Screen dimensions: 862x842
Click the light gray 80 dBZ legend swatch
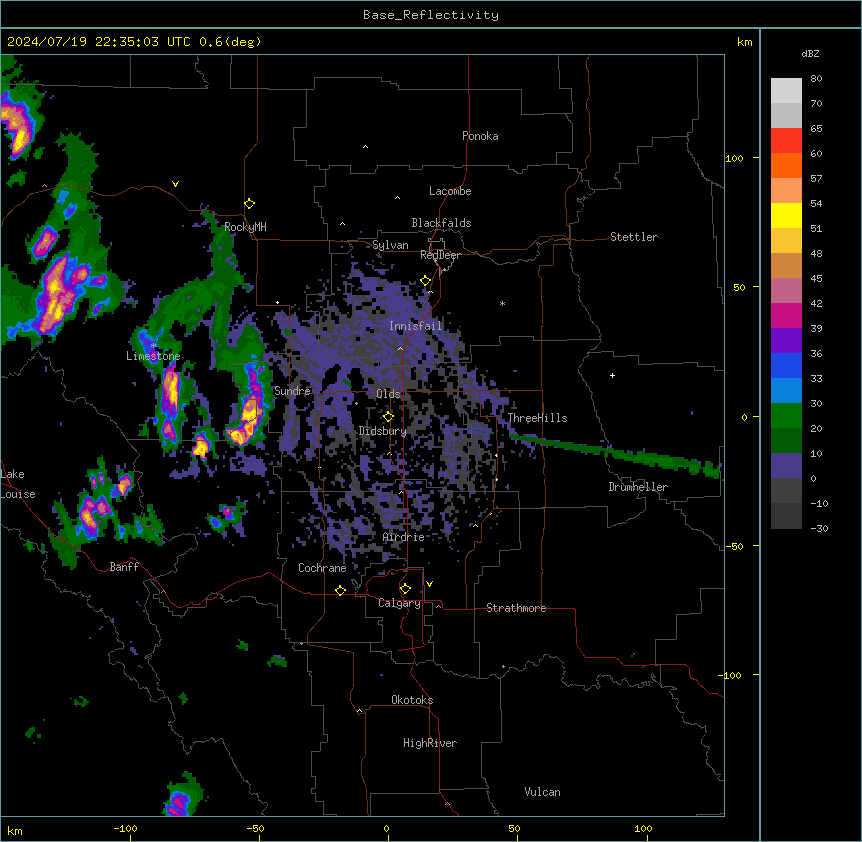coord(786,91)
